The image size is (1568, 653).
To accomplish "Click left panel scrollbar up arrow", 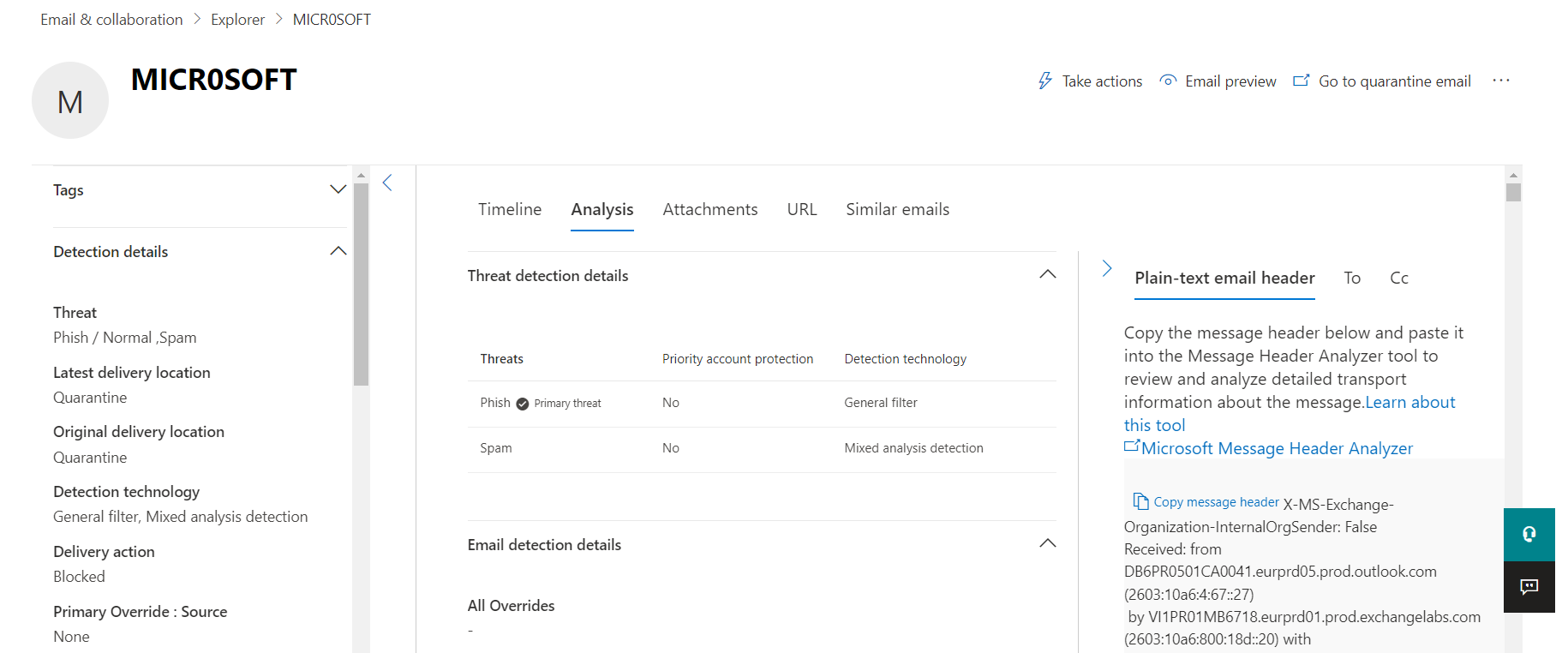I will (x=361, y=174).
